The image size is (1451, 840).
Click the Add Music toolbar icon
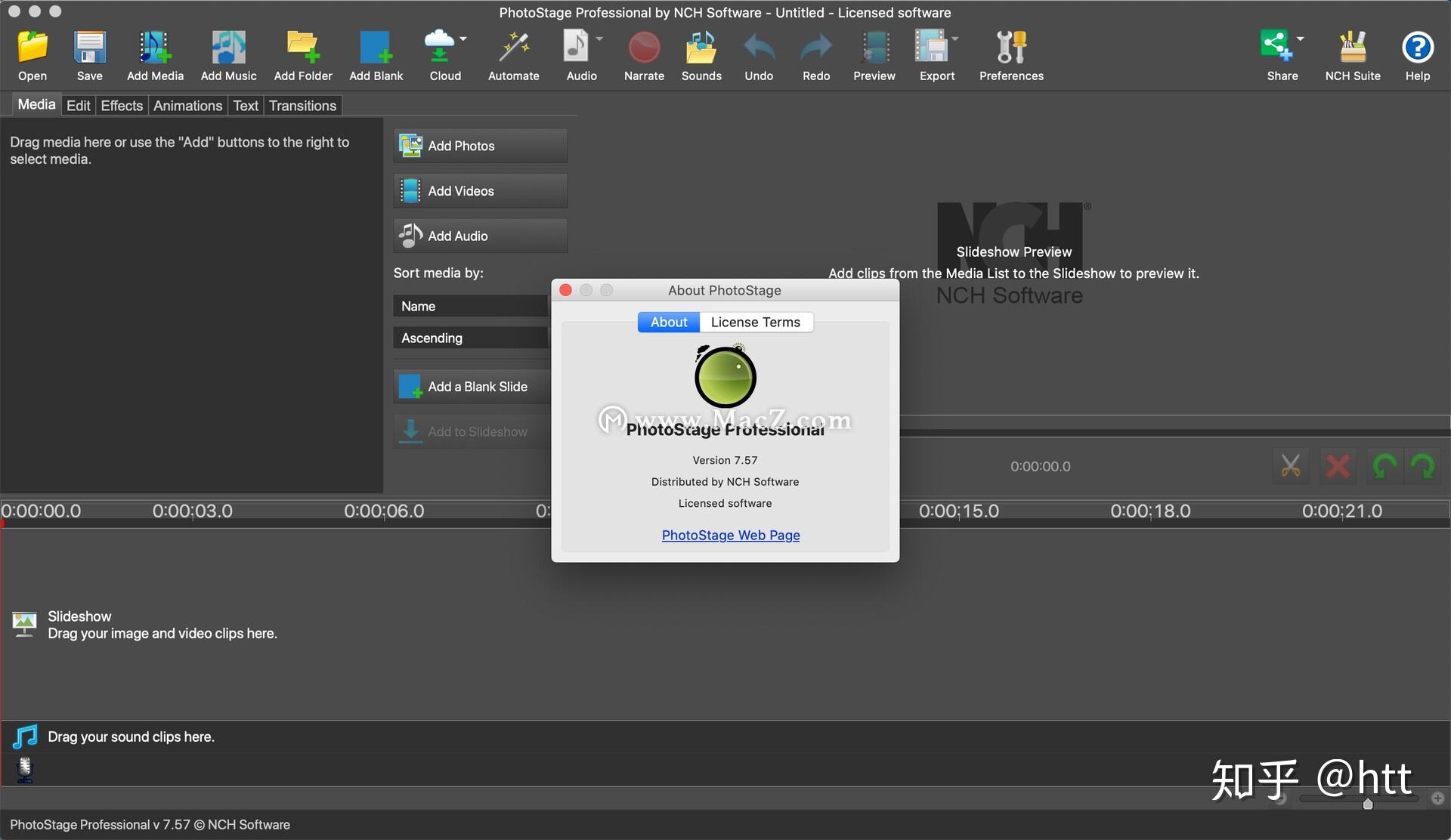tap(228, 48)
